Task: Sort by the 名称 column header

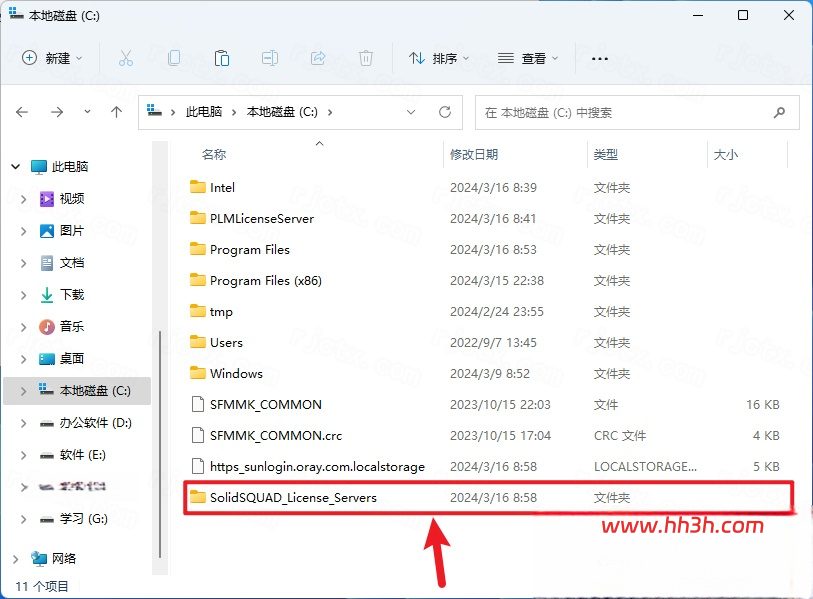Action: (x=214, y=155)
